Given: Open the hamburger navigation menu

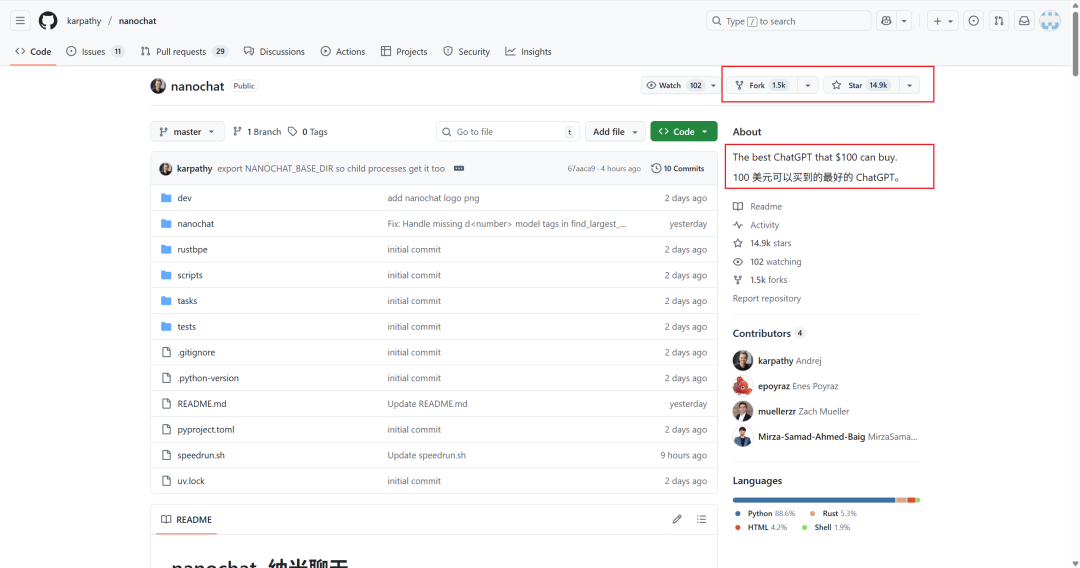Looking at the screenshot, I should tap(20, 21).
